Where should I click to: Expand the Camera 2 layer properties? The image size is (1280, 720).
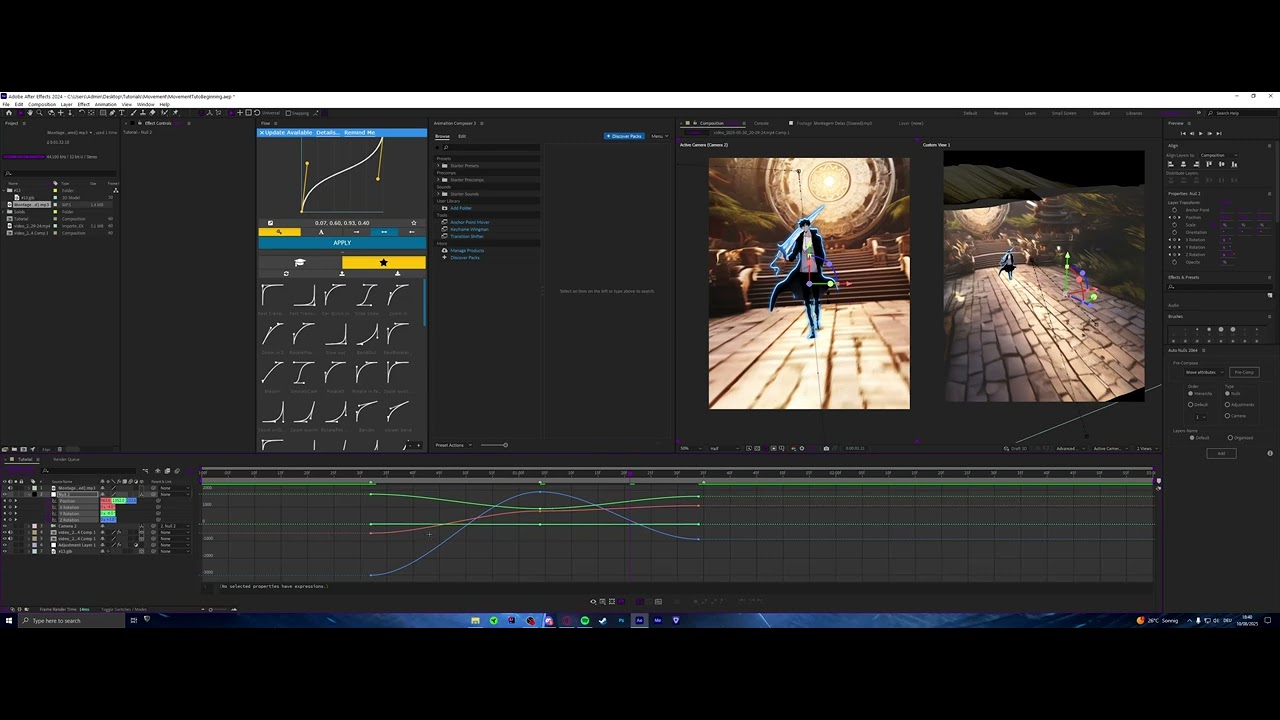(29, 526)
